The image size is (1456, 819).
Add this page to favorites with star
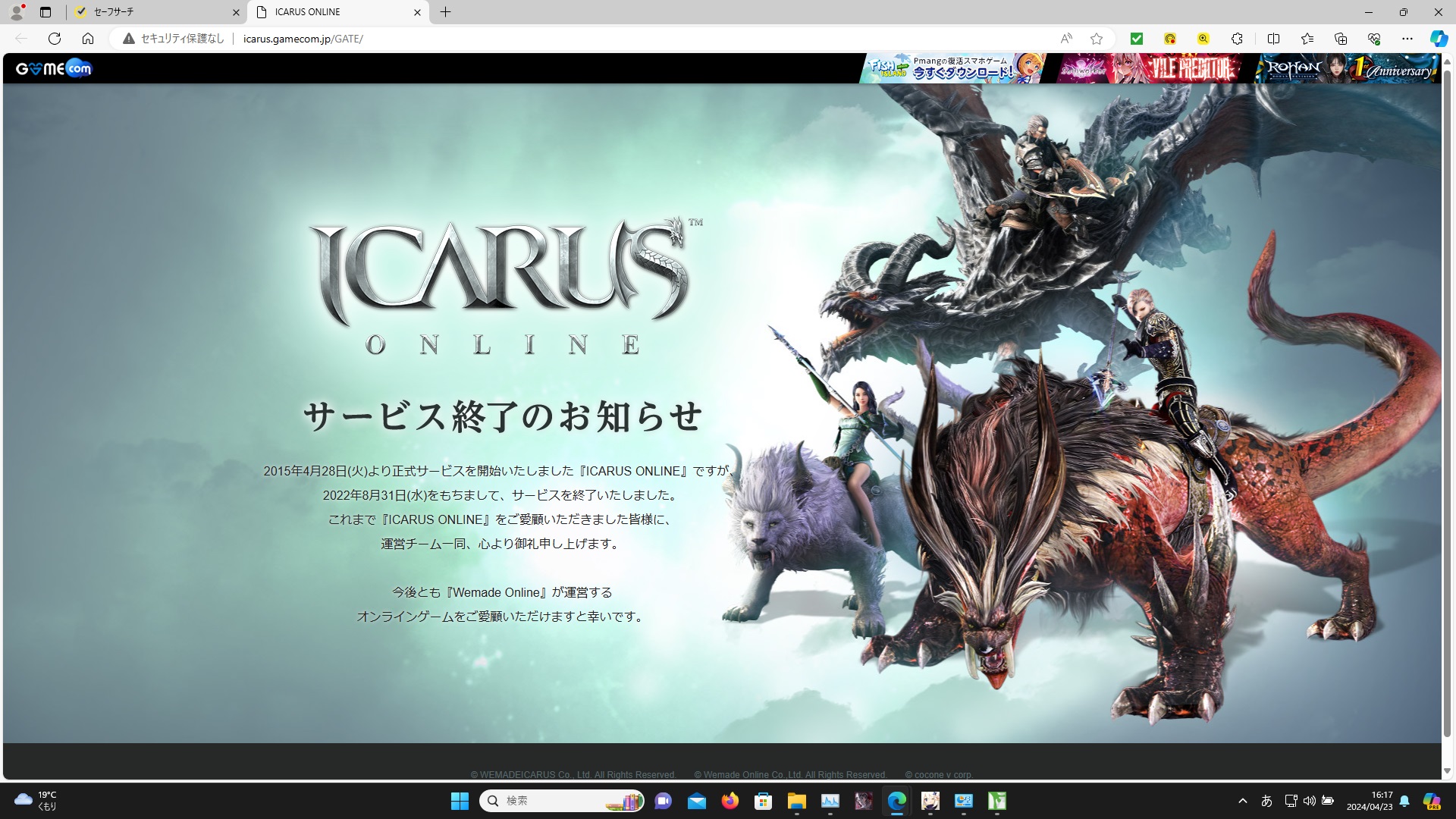tap(1097, 38)
